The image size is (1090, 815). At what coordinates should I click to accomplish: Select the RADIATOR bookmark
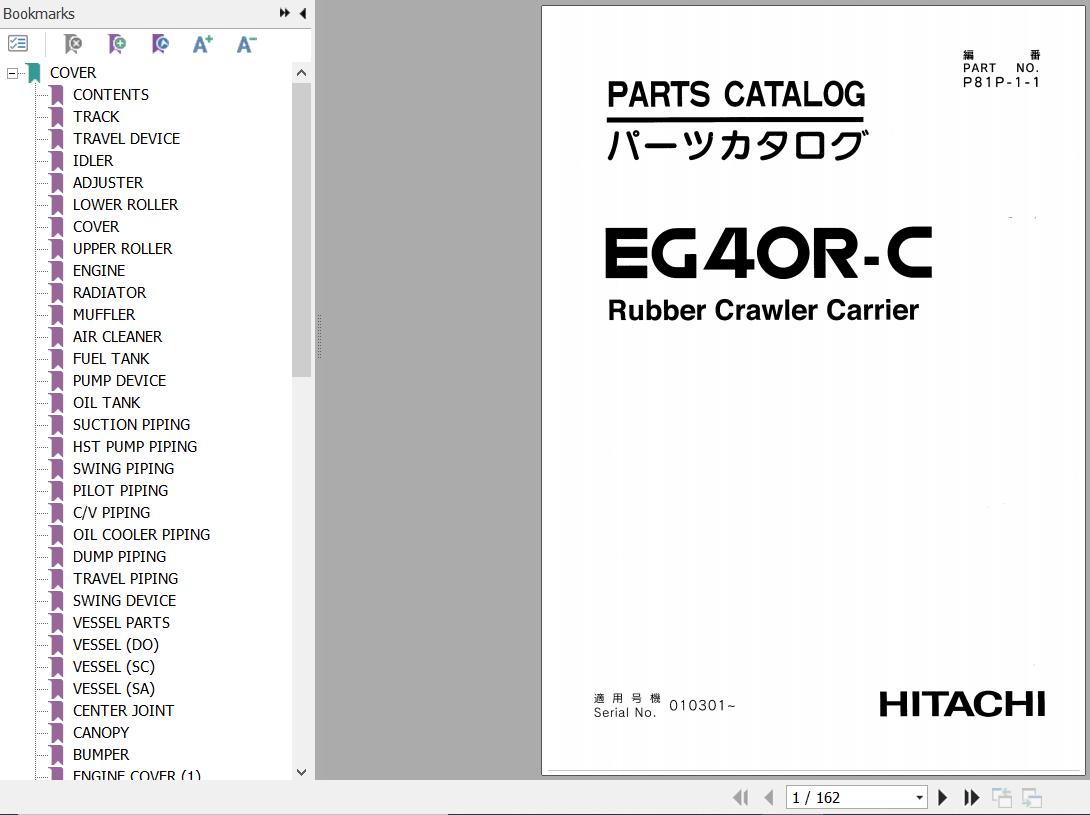109,293
